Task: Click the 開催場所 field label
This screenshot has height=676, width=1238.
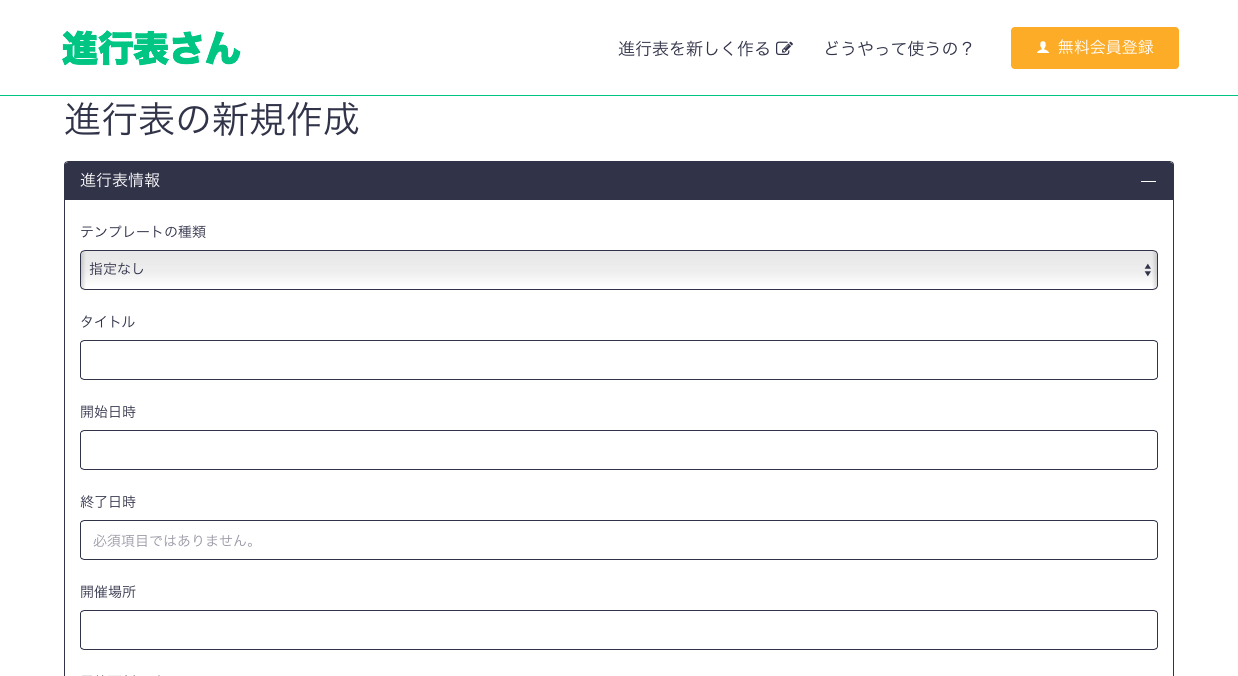Action: (108, 592)
